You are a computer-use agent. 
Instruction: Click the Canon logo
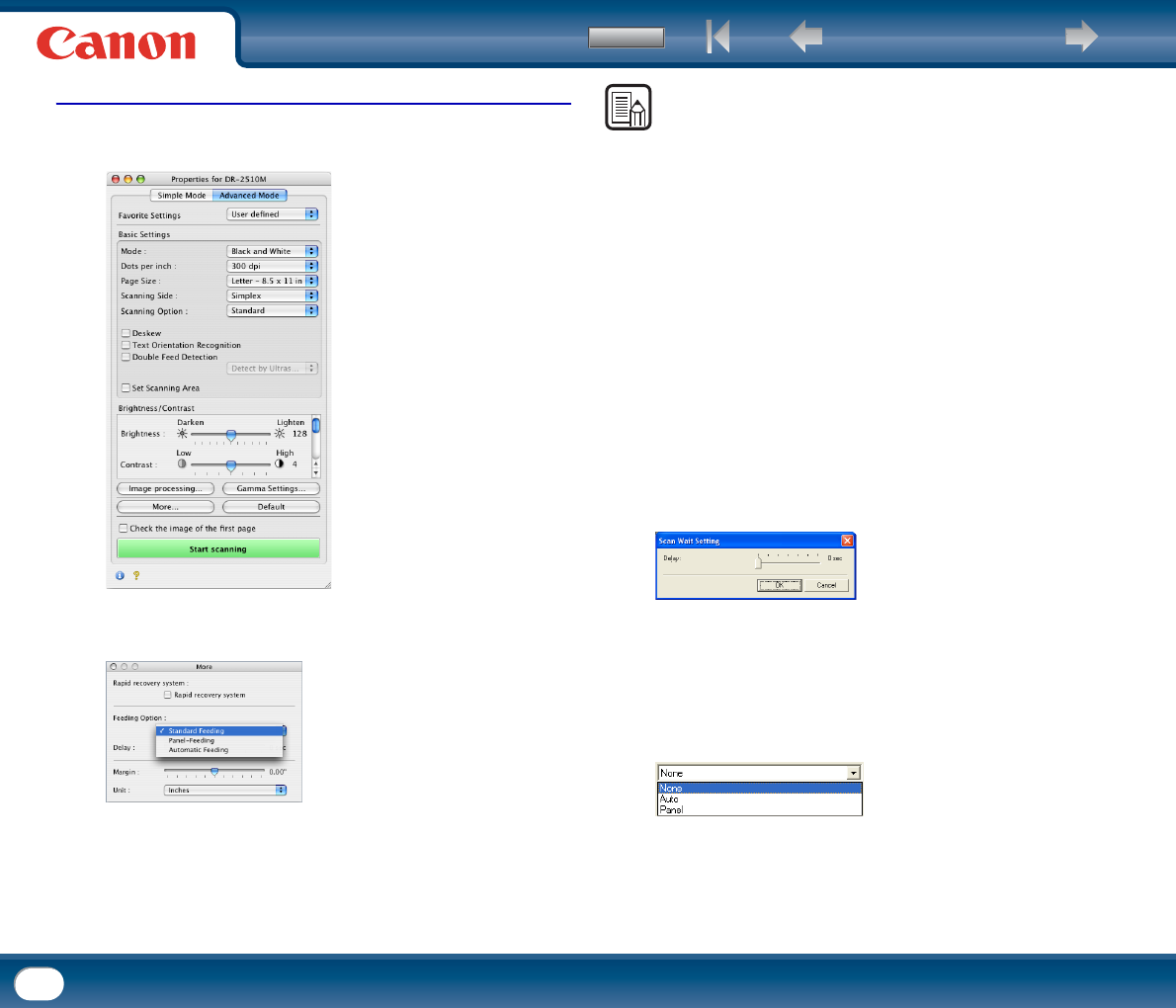(117, 43)
